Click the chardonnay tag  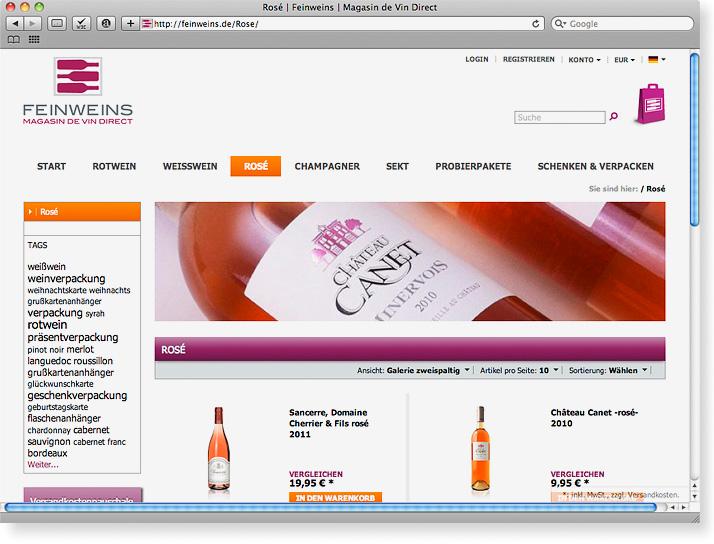click(49, 430)
